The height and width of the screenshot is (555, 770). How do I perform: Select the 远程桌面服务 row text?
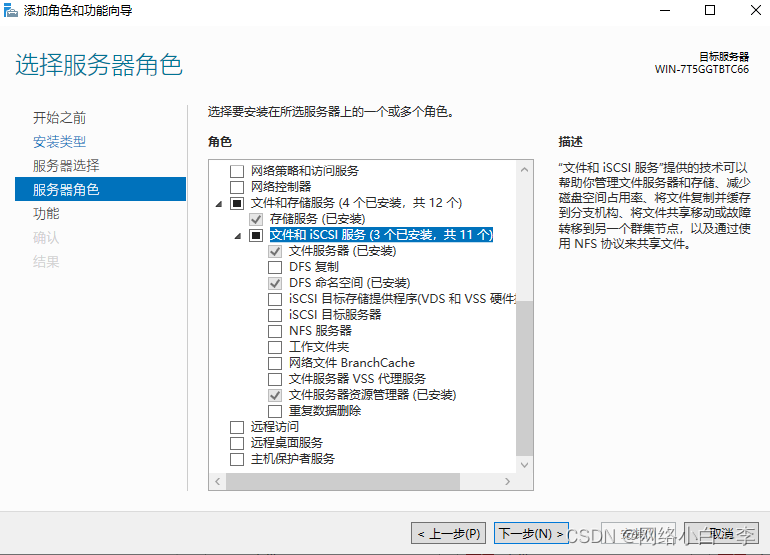[287, 443]
